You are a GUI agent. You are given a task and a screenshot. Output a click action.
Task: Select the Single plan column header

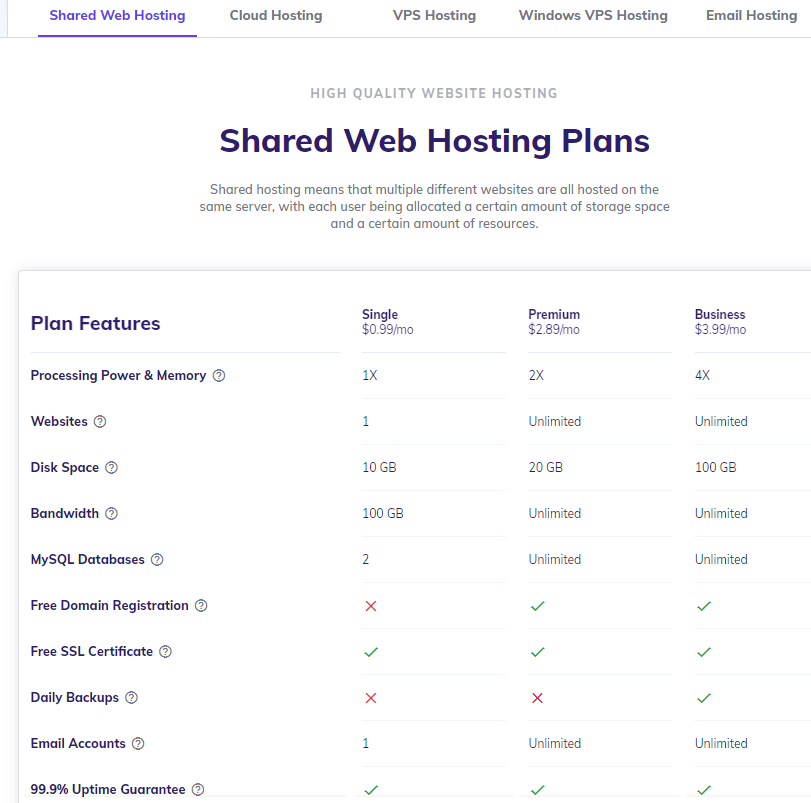tap(380, 314)
